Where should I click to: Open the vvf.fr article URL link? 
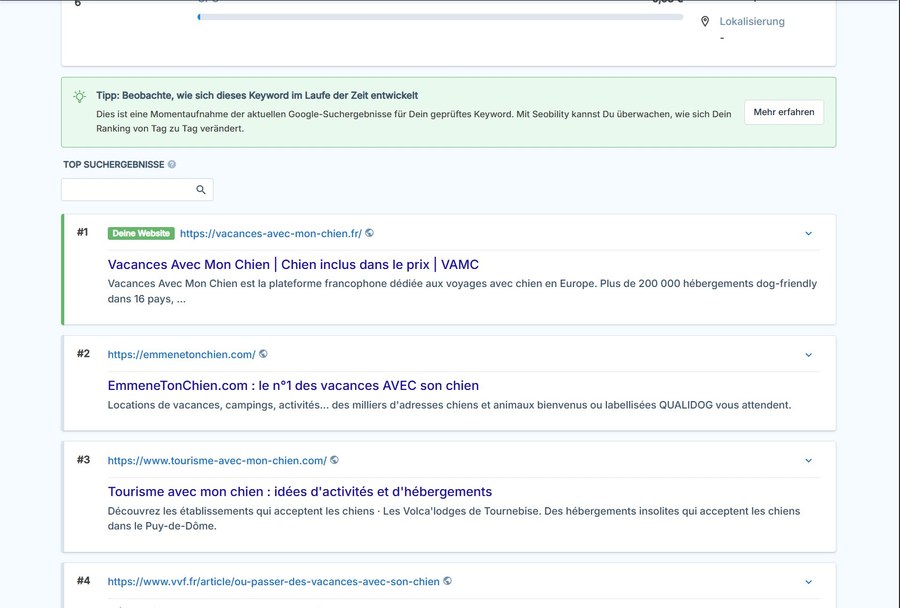point(273,582)
